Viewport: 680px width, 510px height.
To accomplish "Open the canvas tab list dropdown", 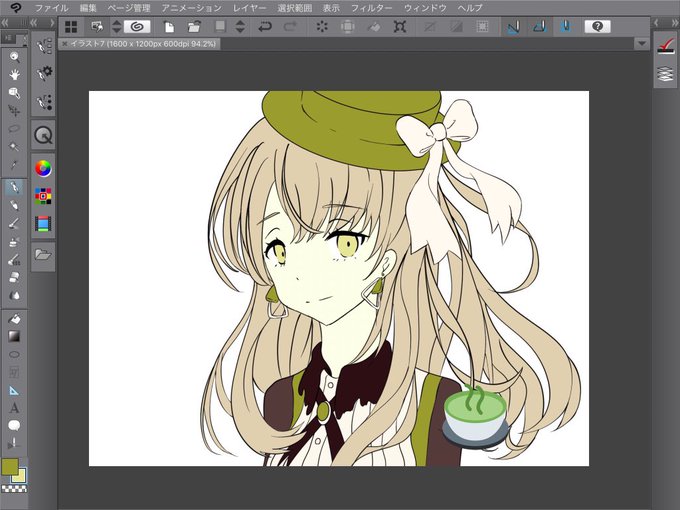I will pos(641,44).
